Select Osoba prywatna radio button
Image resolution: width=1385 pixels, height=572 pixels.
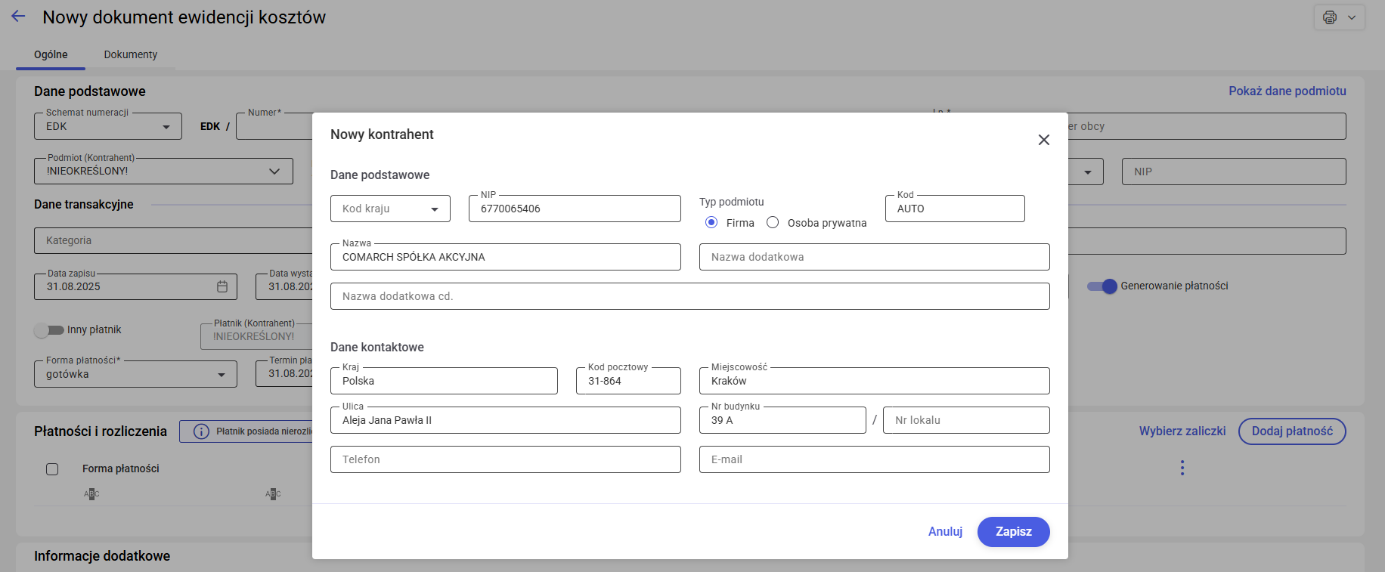click(772, 223)
